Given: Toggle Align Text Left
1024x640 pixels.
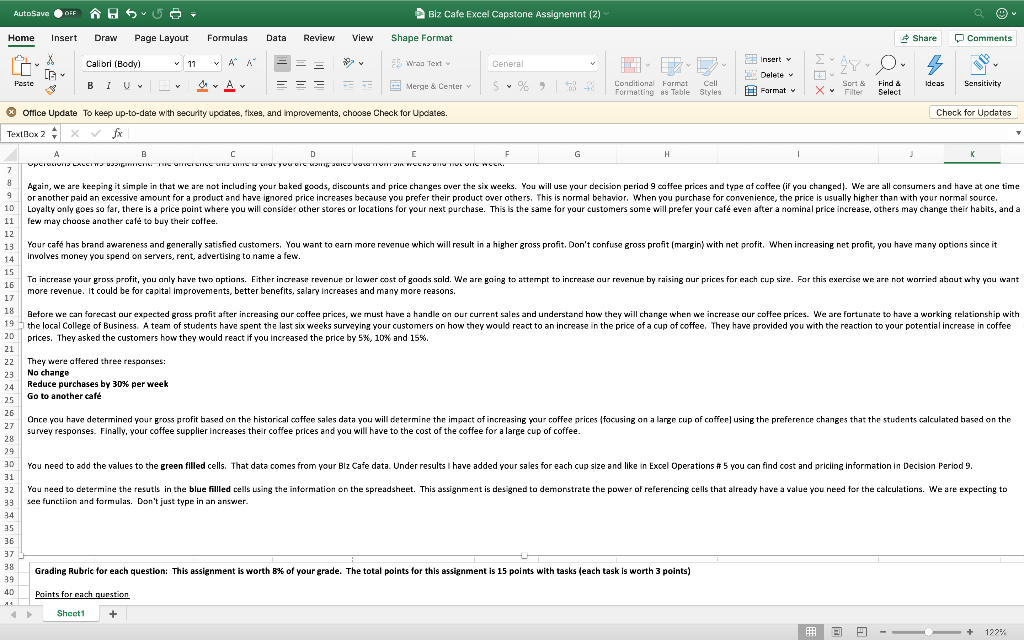Looking at the screenshot, I should pos(282,86).
